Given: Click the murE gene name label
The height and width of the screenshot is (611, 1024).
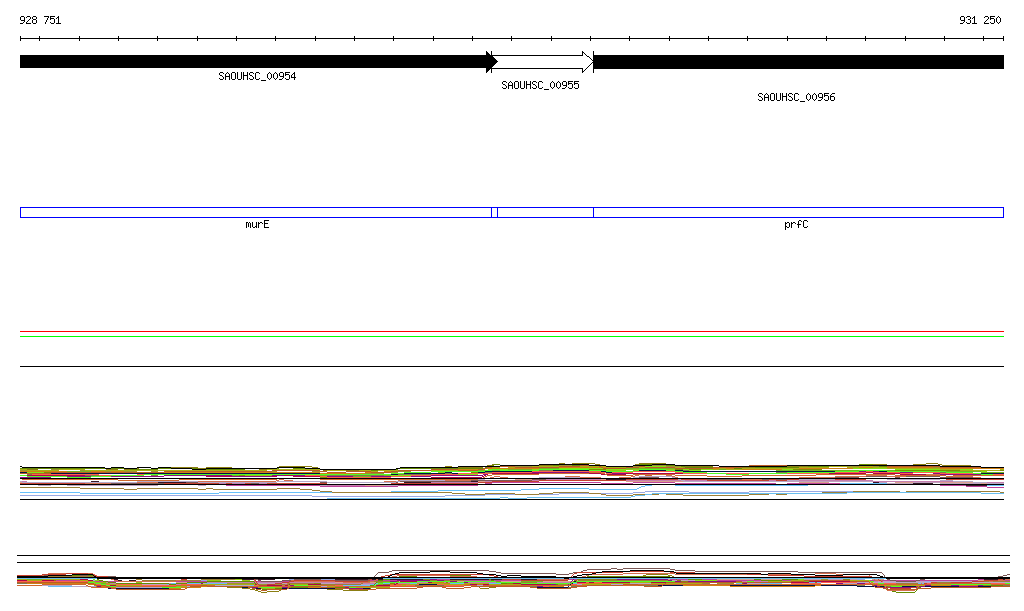Looking at the screenshot, I should coord(257,225).
